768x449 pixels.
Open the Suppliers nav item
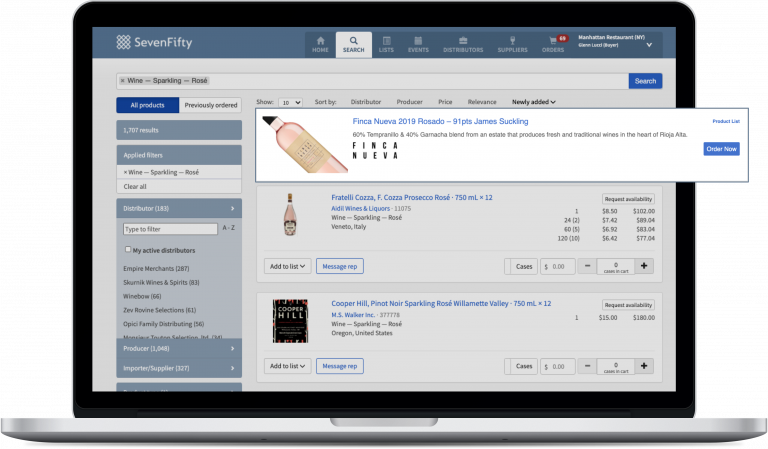tap(512, 44)
